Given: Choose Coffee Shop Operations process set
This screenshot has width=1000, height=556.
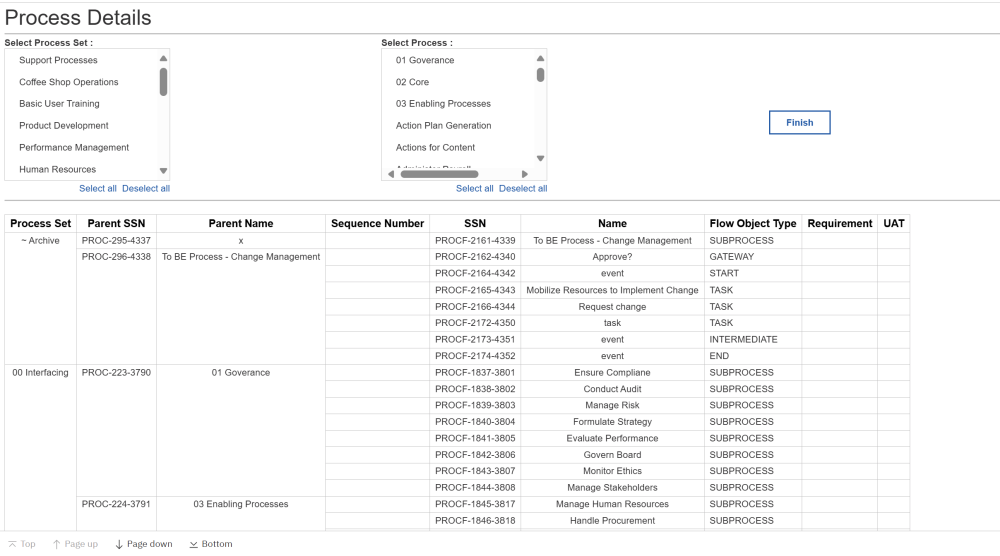Looking at the screenshot, I should pyautogui.click(x=69, y=82).
